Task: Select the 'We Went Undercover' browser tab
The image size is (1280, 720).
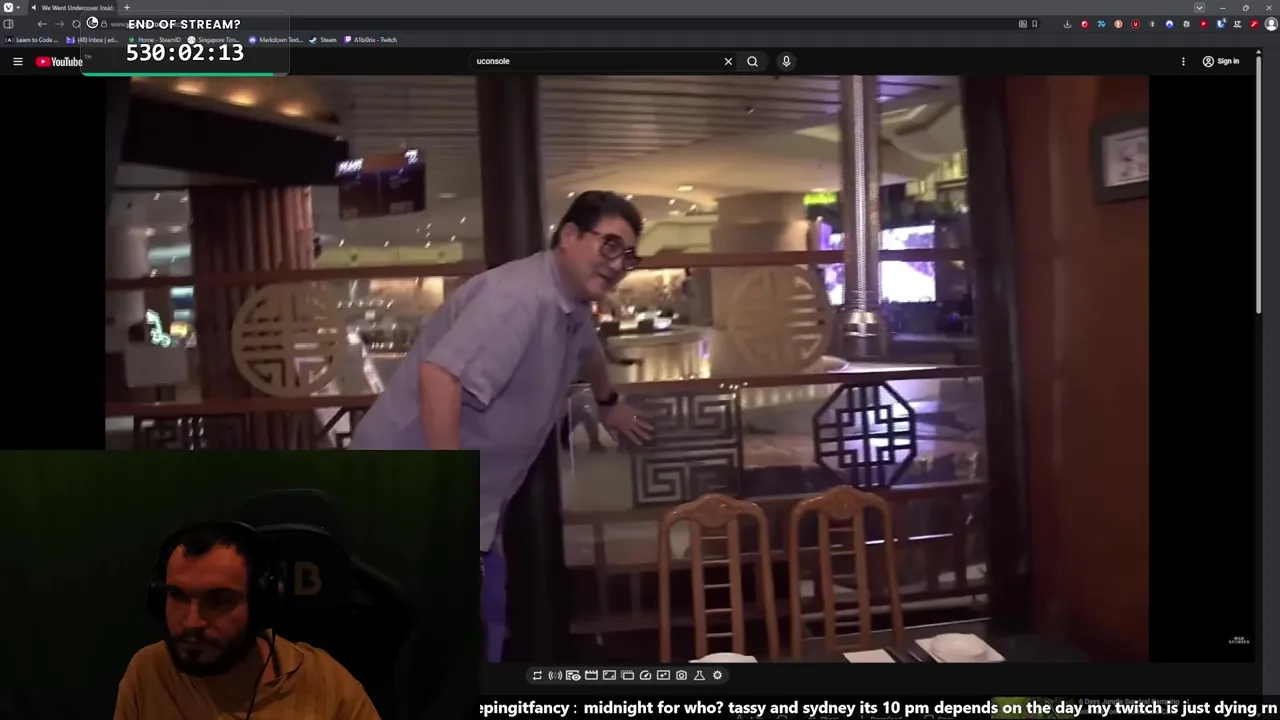Action: coord(75,7)
